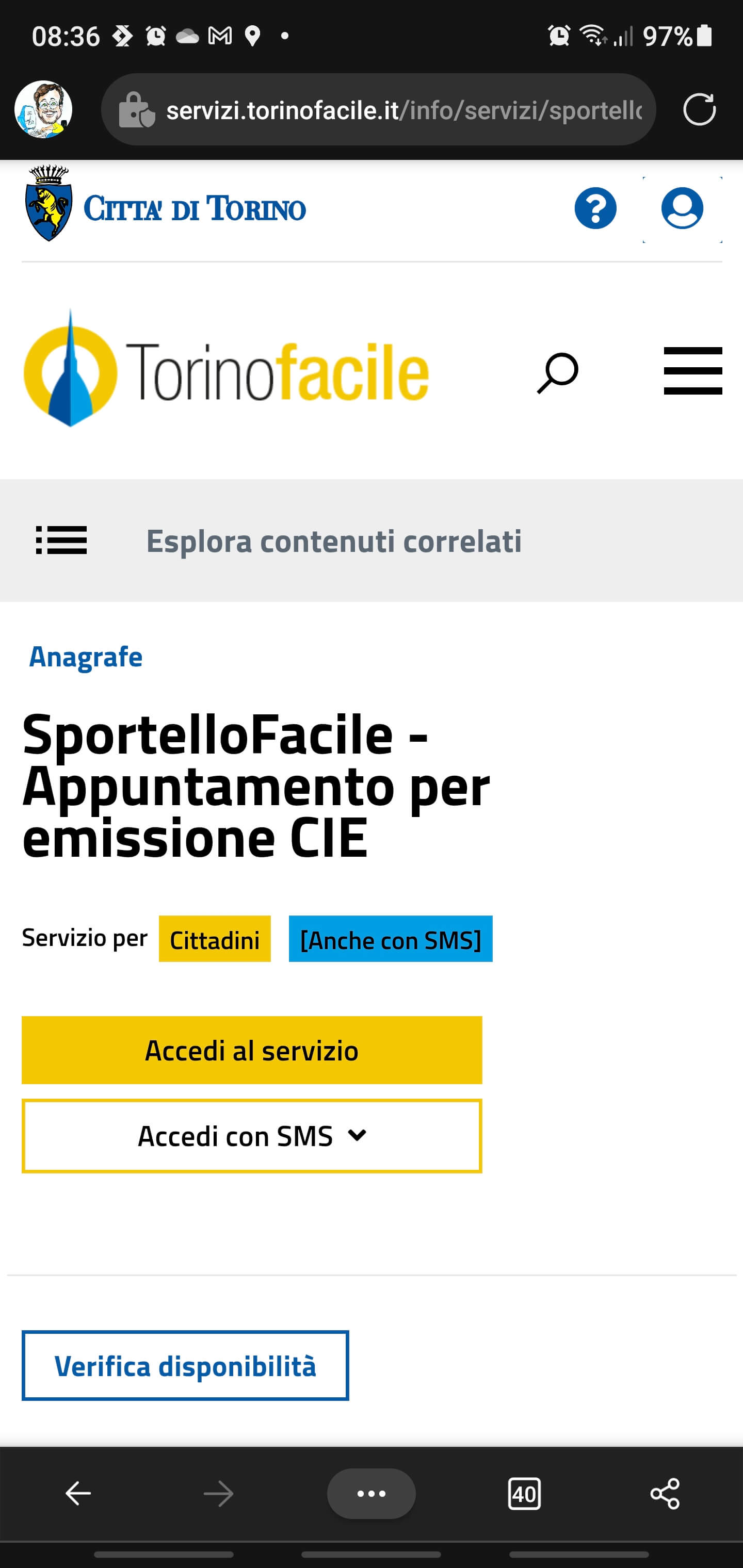Reload the page with refresh icon
Image resolution: width=743 pixels, height=1568 pixels.
click(x=699, y=109)
